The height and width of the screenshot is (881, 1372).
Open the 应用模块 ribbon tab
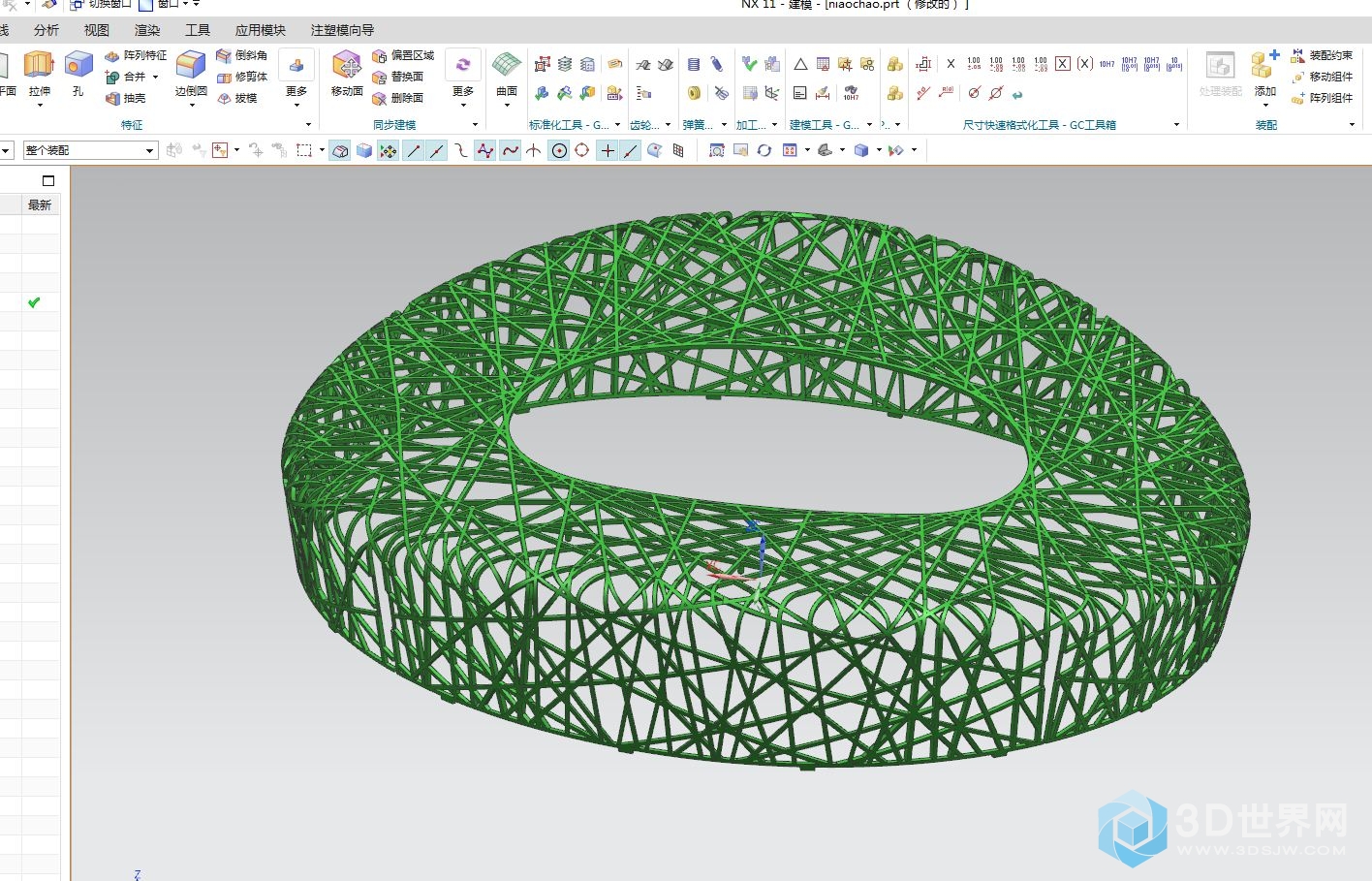(x=261, y=30)
